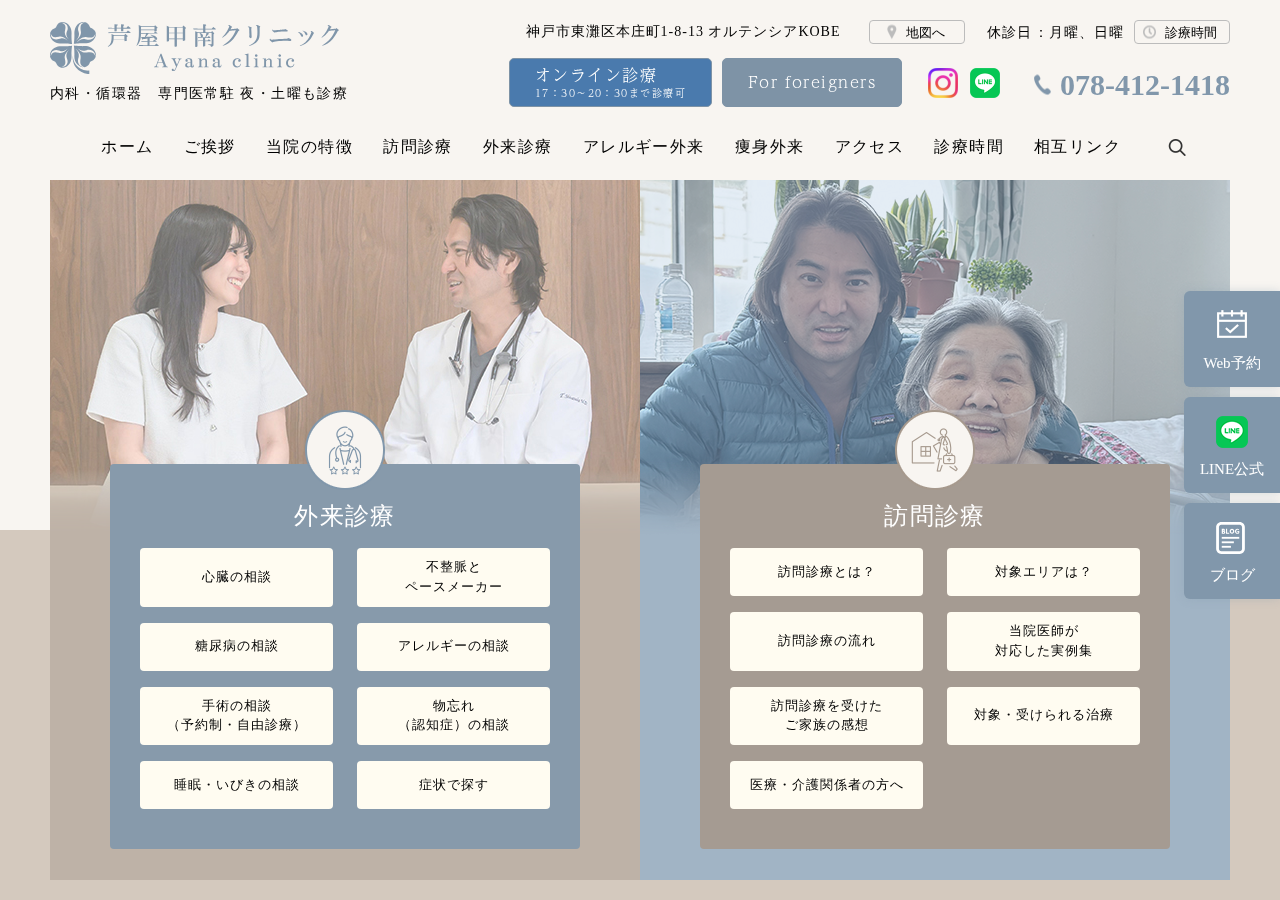Image resolution: width=1280 pixels, height=900 pixels.
Task: Open 訪問診療を受けたご家族の感想 button
Action: coord(826,716)
